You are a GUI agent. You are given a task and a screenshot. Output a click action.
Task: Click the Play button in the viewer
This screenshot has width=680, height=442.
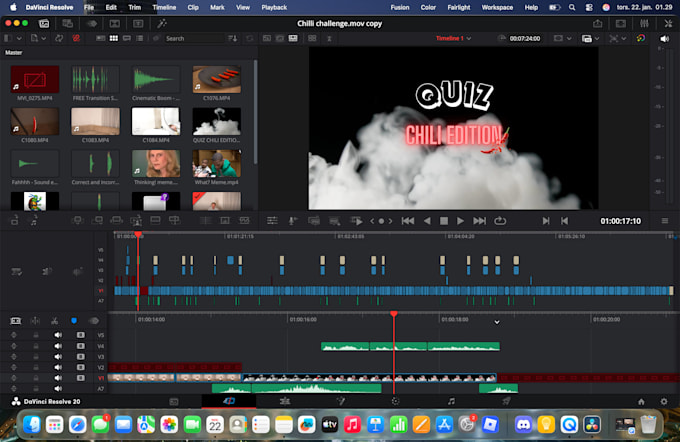tap(460, 221)
